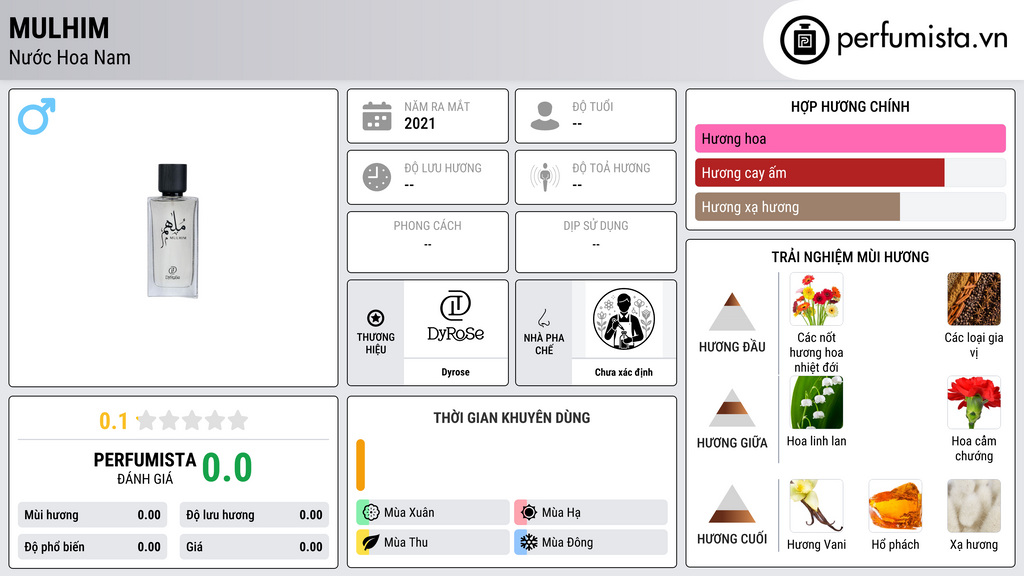Image resolution: width=1024 pixels, height=576 pixels.
Task: Click the Hương cuối pyramid icon
Action: [x=732, y=504]
